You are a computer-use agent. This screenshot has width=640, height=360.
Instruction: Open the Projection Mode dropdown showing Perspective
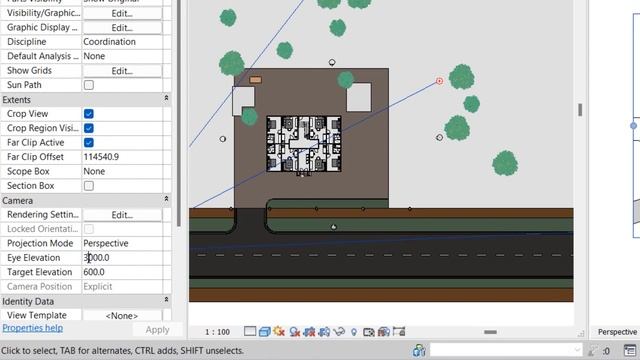pyautogui.click(x=122, y=243)
